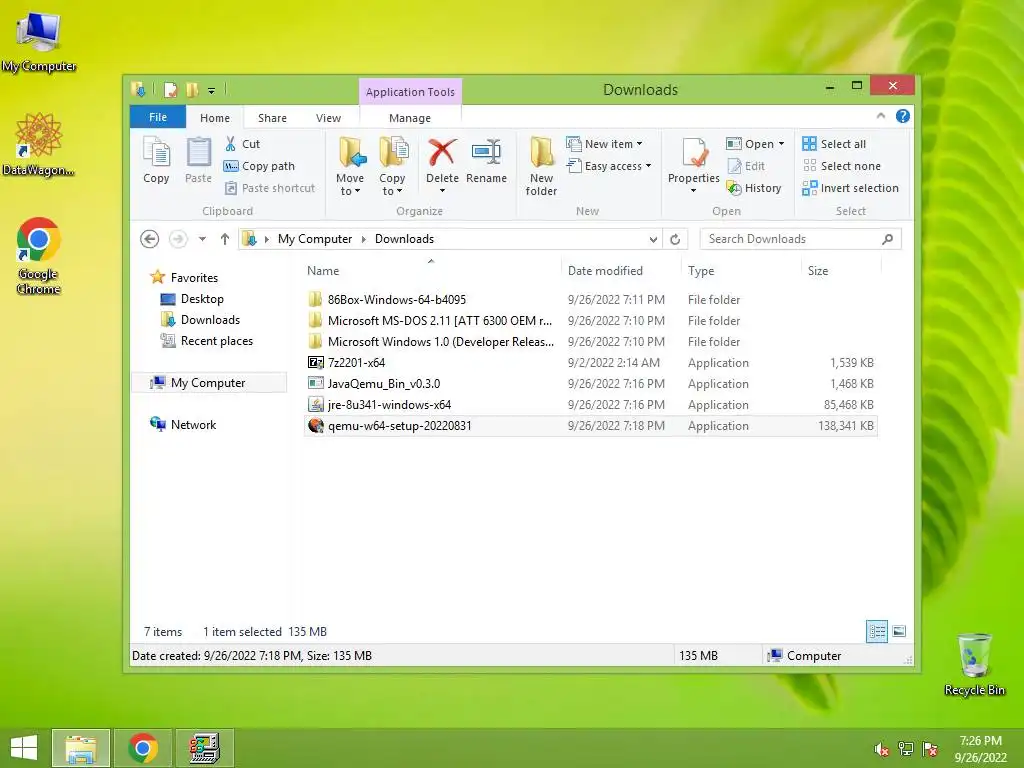Click Paste shortcut in the ribbon
Image resolution: width=1024 pixels, height=768 pixels.
click(x=270, y=188)
